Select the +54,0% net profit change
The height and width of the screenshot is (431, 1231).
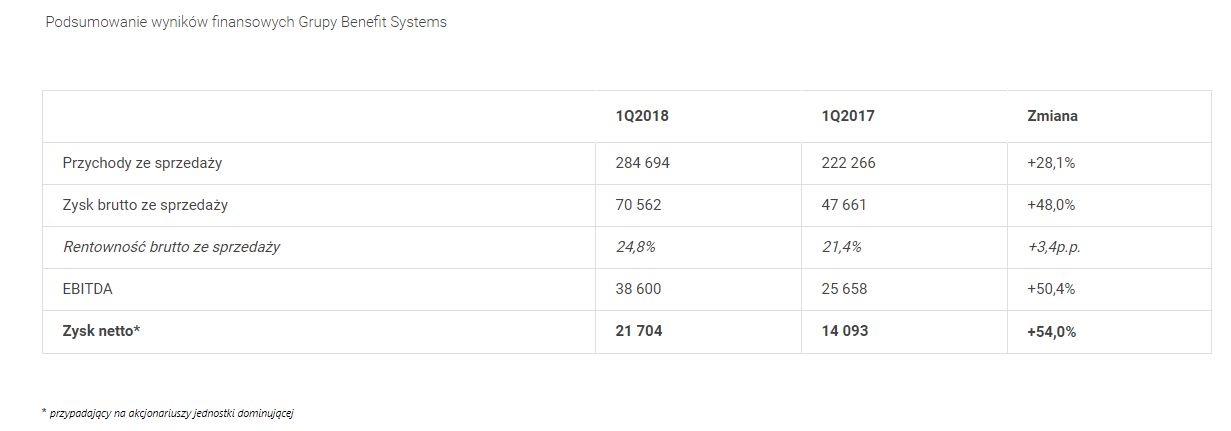pos(1052,331)
